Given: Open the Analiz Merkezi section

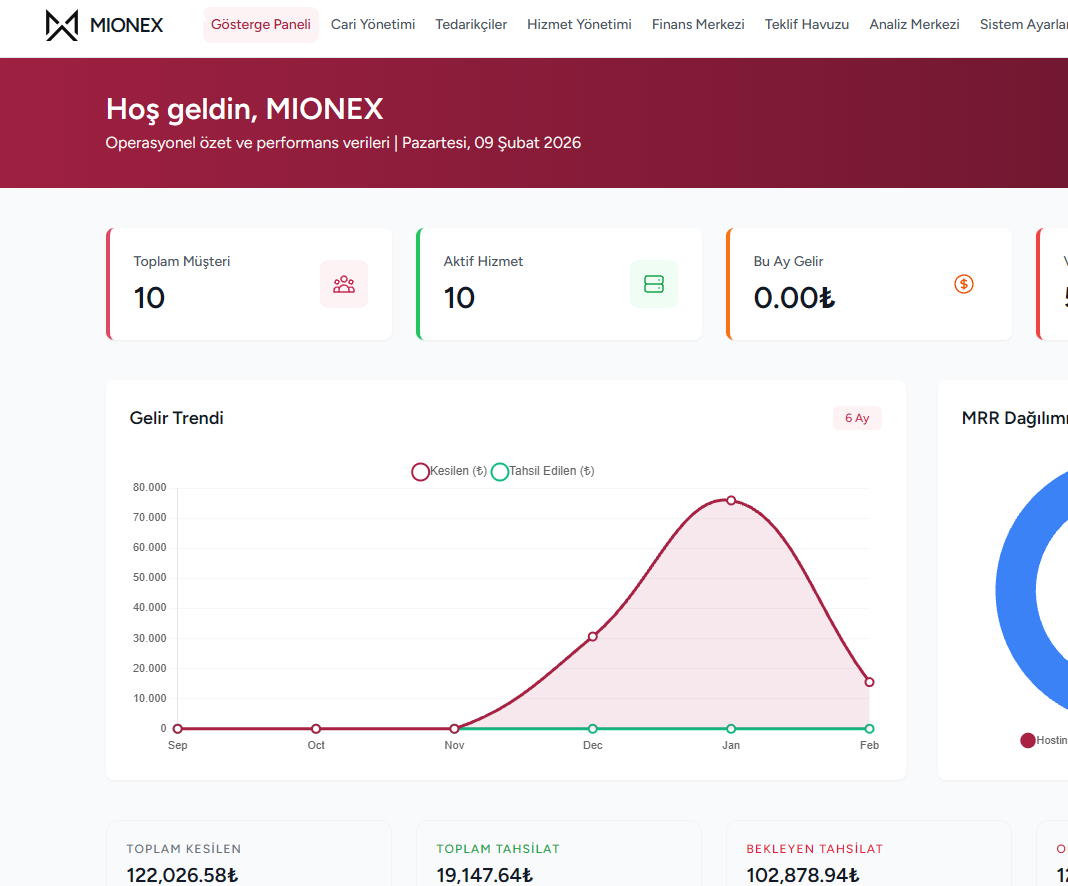Looking at the screenshot, I should [913, 24].
